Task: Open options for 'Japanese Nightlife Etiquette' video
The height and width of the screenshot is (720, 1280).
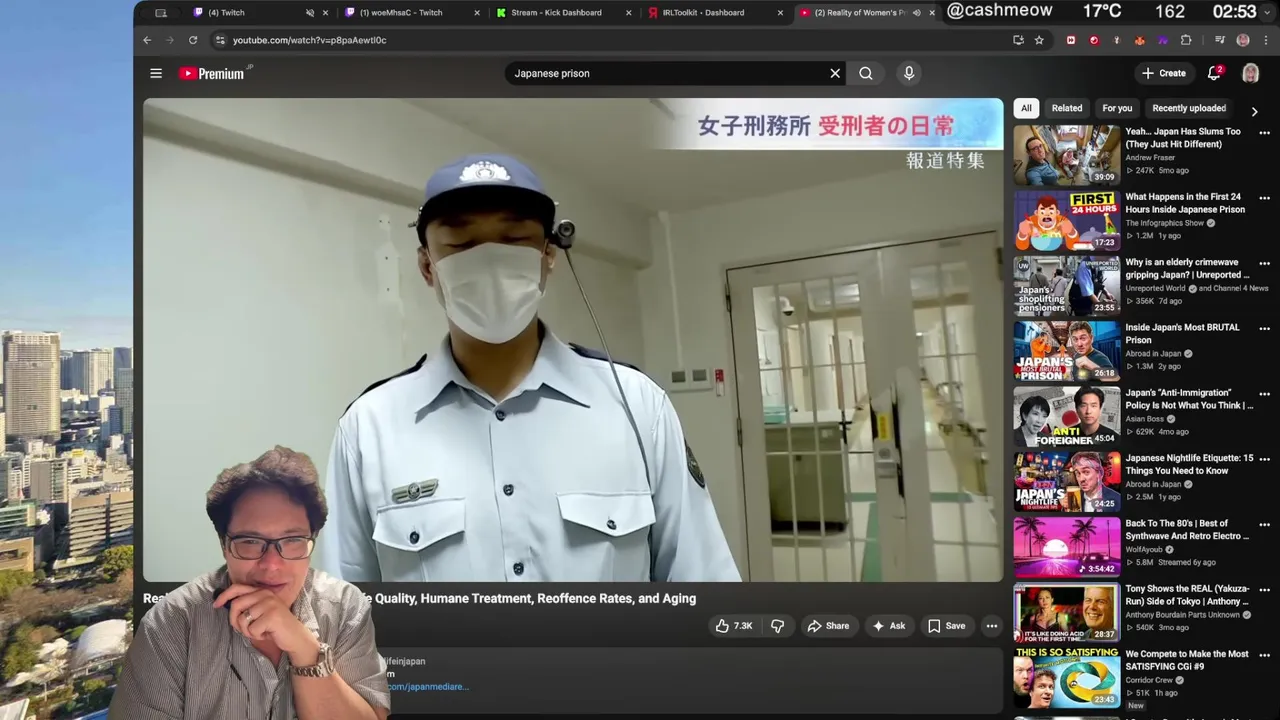Action: point(1264,459)
